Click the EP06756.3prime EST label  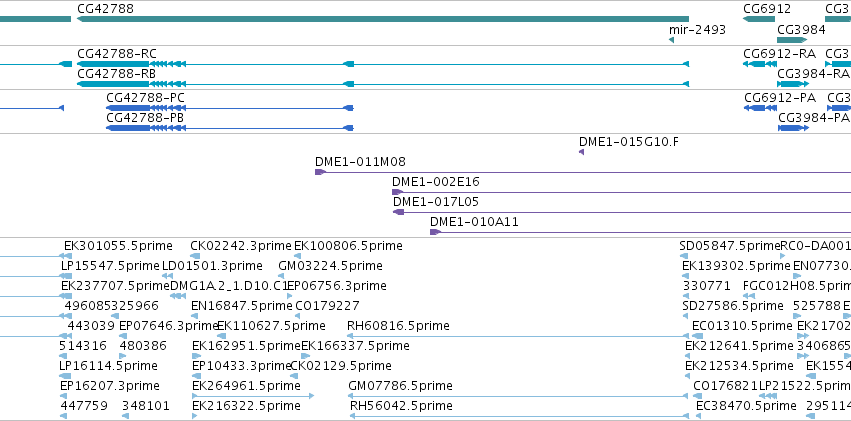point(336,286)
